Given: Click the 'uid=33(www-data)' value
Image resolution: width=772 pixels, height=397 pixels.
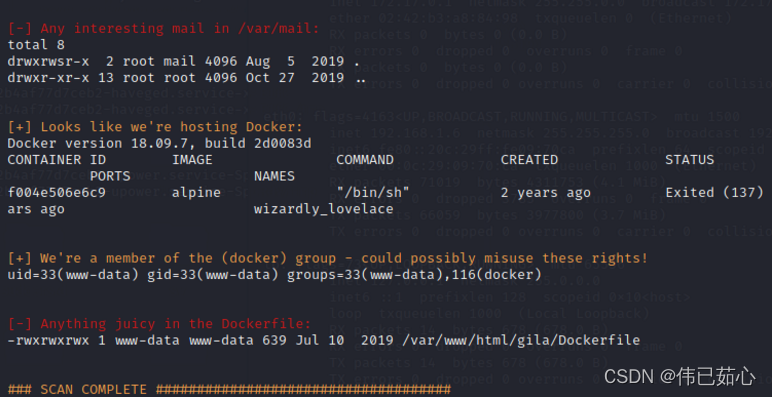Looking at the screenshot, I should click(73, 275).
